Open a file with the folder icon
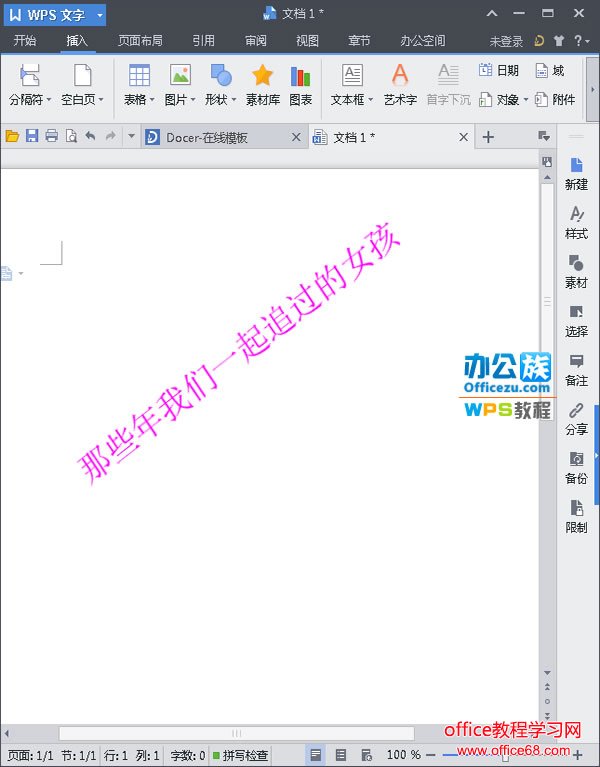Image resolution: width=600 pixels, height=767 pixels. pos(12,136)
